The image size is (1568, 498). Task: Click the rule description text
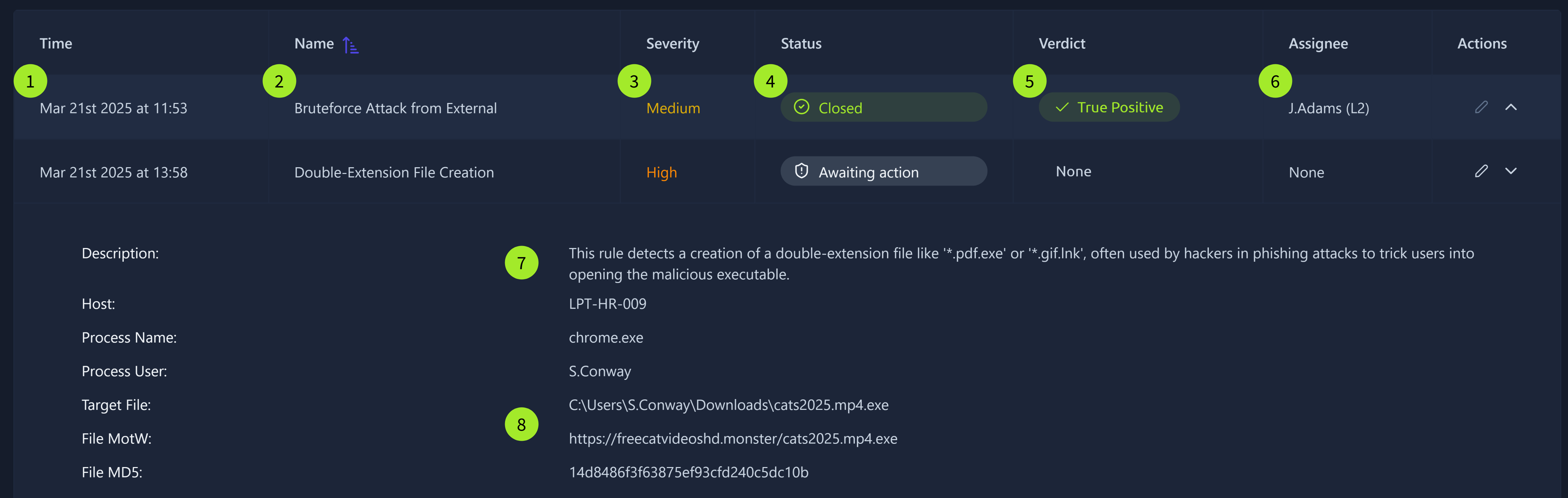click(x=1022, y=263)
